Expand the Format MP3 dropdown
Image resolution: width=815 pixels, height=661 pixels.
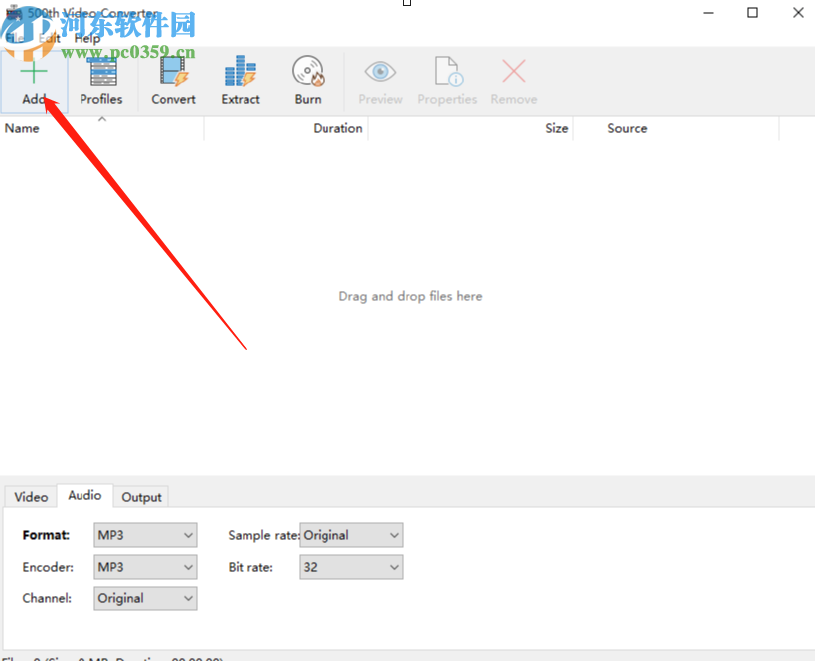[x=145, y=535]
